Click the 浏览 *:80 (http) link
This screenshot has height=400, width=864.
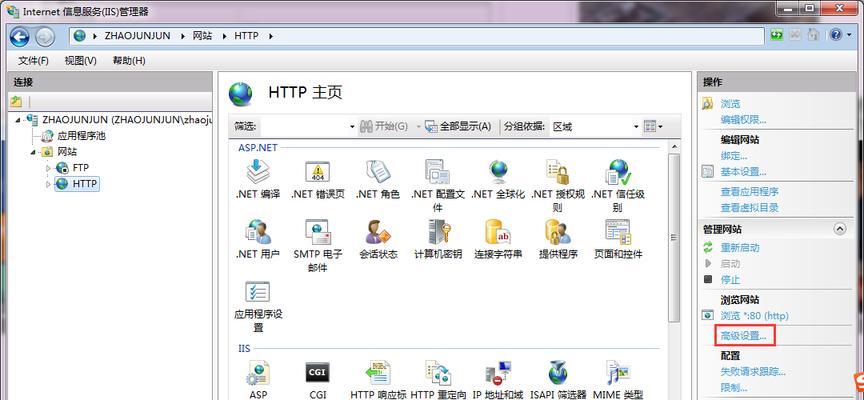tap(754, 316)
